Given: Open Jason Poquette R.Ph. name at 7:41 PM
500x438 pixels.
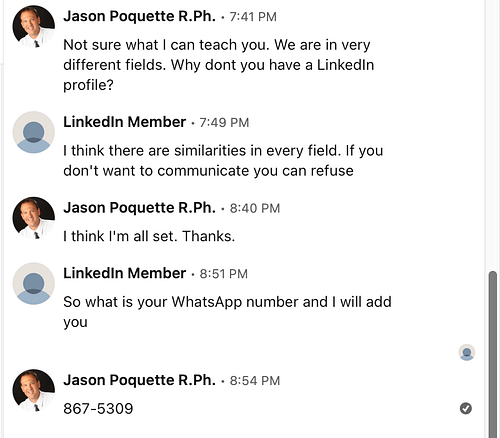Looking at the screenshot, I should (139, 16).
